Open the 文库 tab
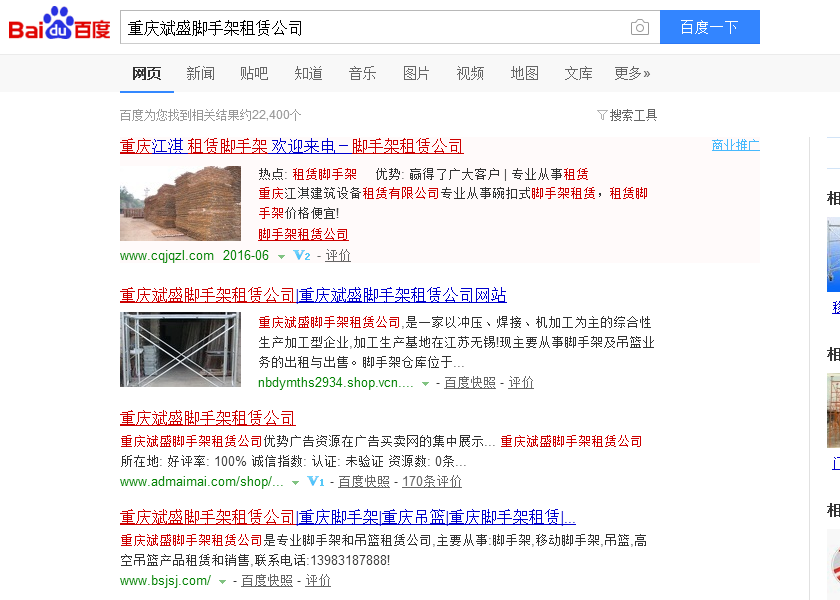Image resolution: width=840 pixels, height=600 pixels. pos(579,73)
